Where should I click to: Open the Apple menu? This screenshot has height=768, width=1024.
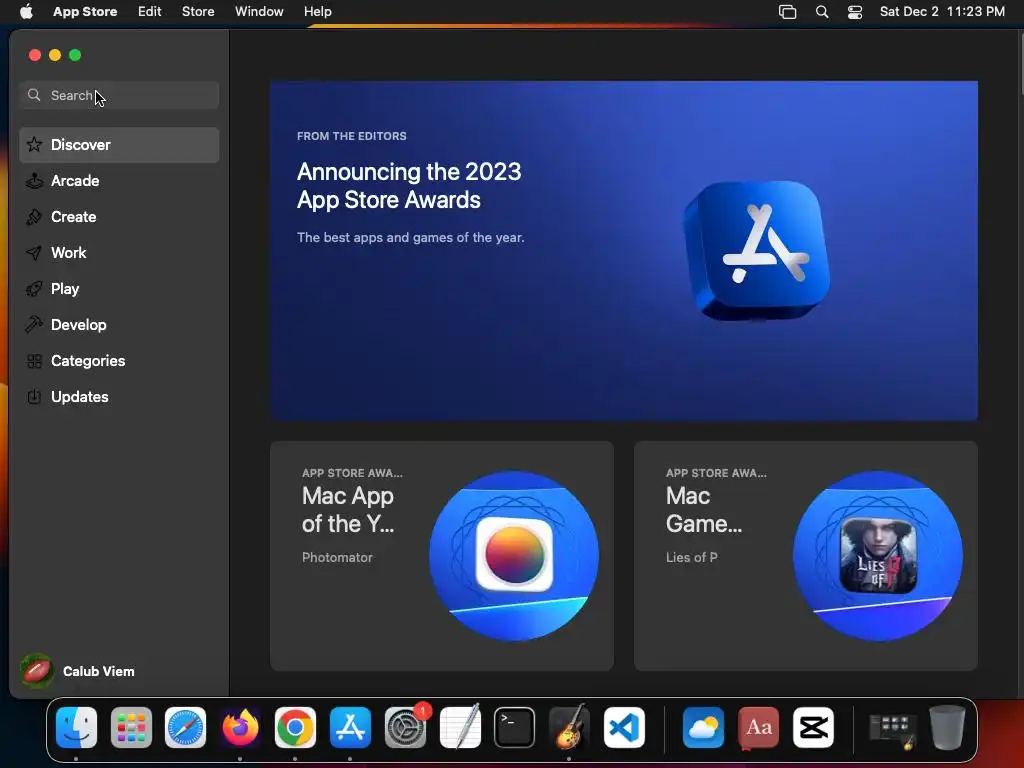(26, 11)
